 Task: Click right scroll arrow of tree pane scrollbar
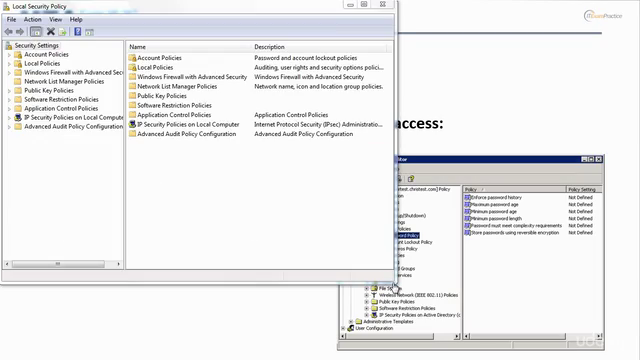point(118,264)
